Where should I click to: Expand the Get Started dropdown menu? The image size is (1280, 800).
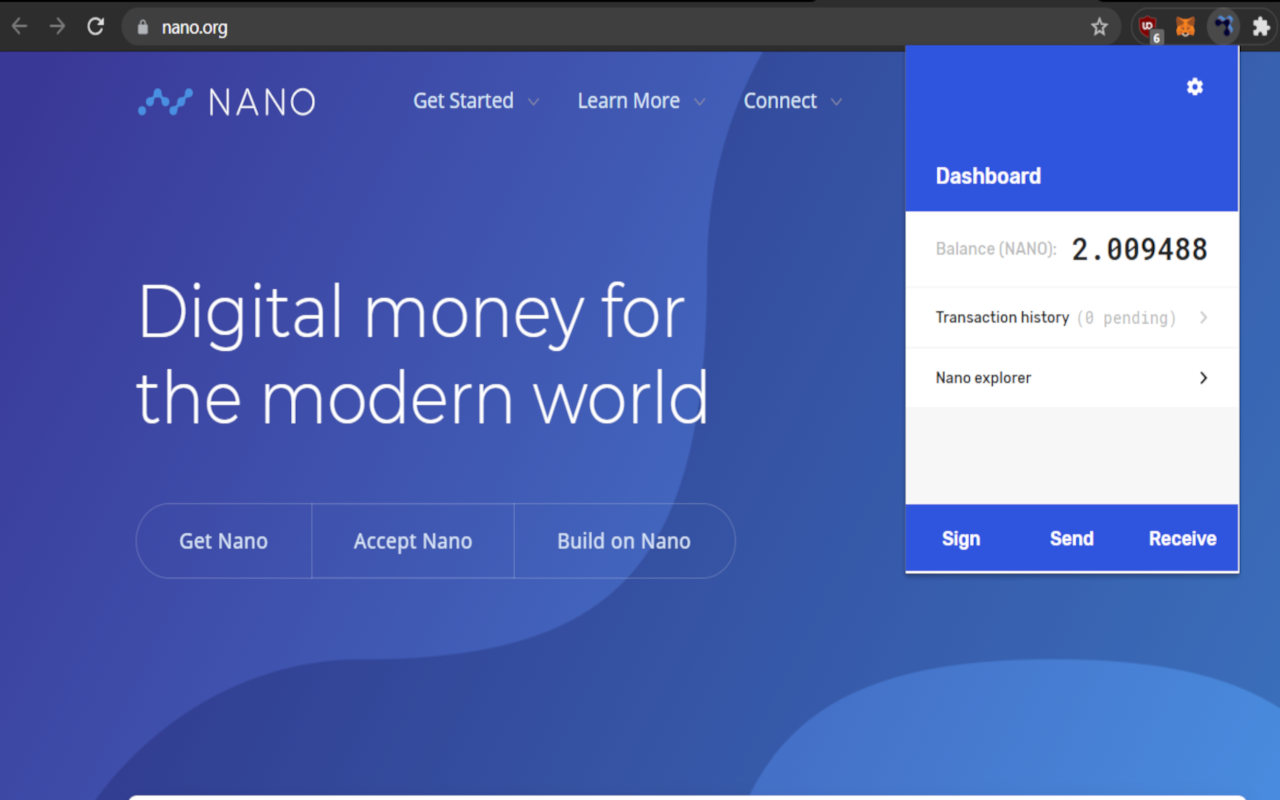[x=475, y=100]
